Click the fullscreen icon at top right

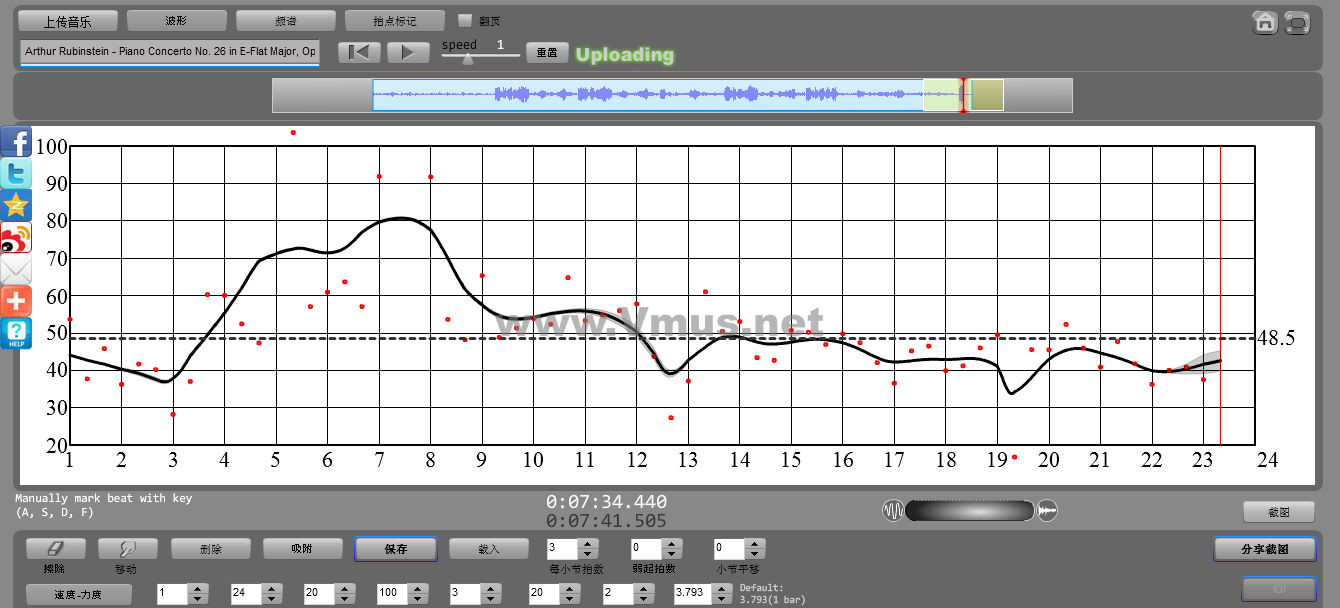pyautogui.click(x=1297, y=22)
